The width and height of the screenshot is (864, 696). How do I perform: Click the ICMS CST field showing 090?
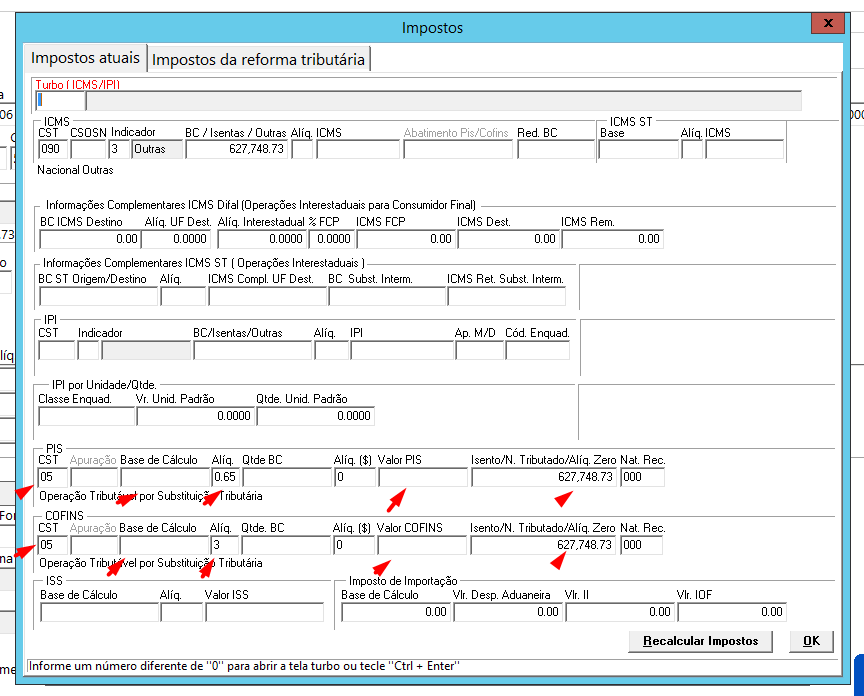[53, 149]
